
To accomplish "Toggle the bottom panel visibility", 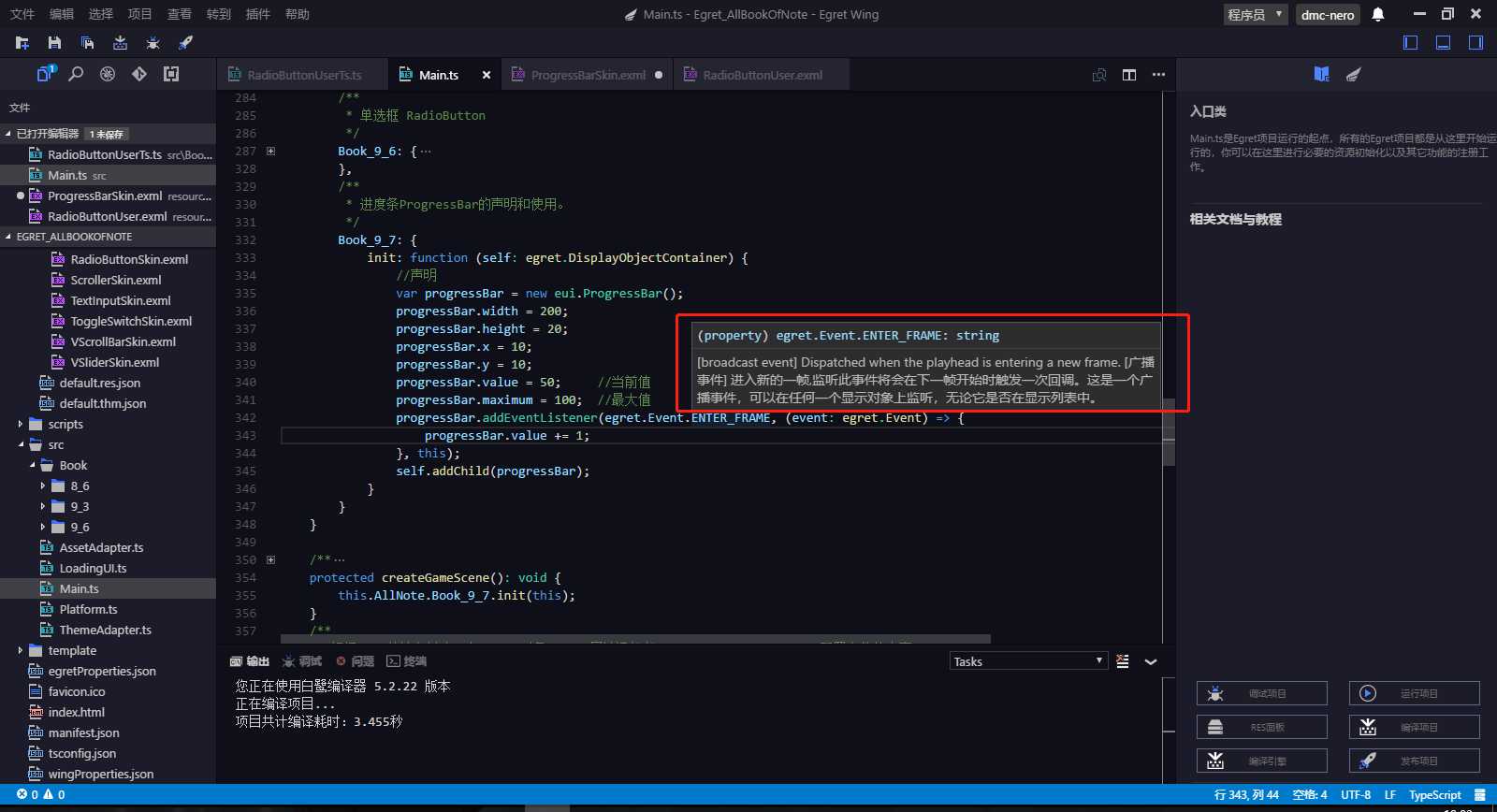I will (1444, 43).
